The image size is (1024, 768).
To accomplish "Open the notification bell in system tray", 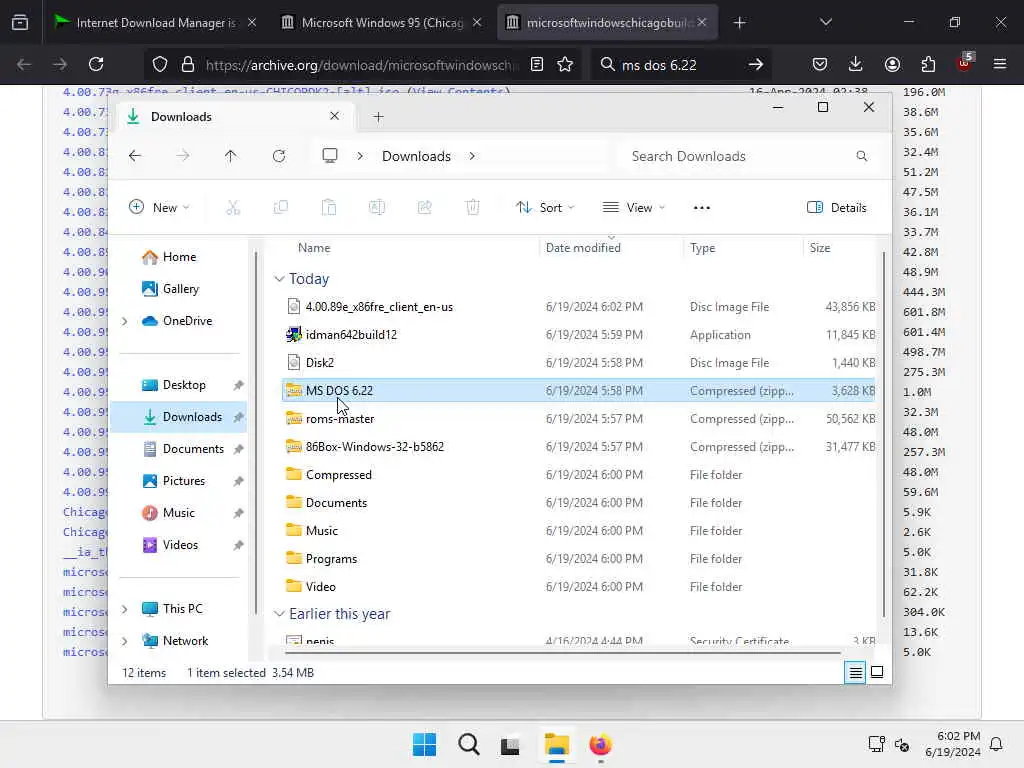I will click(996, 744).
